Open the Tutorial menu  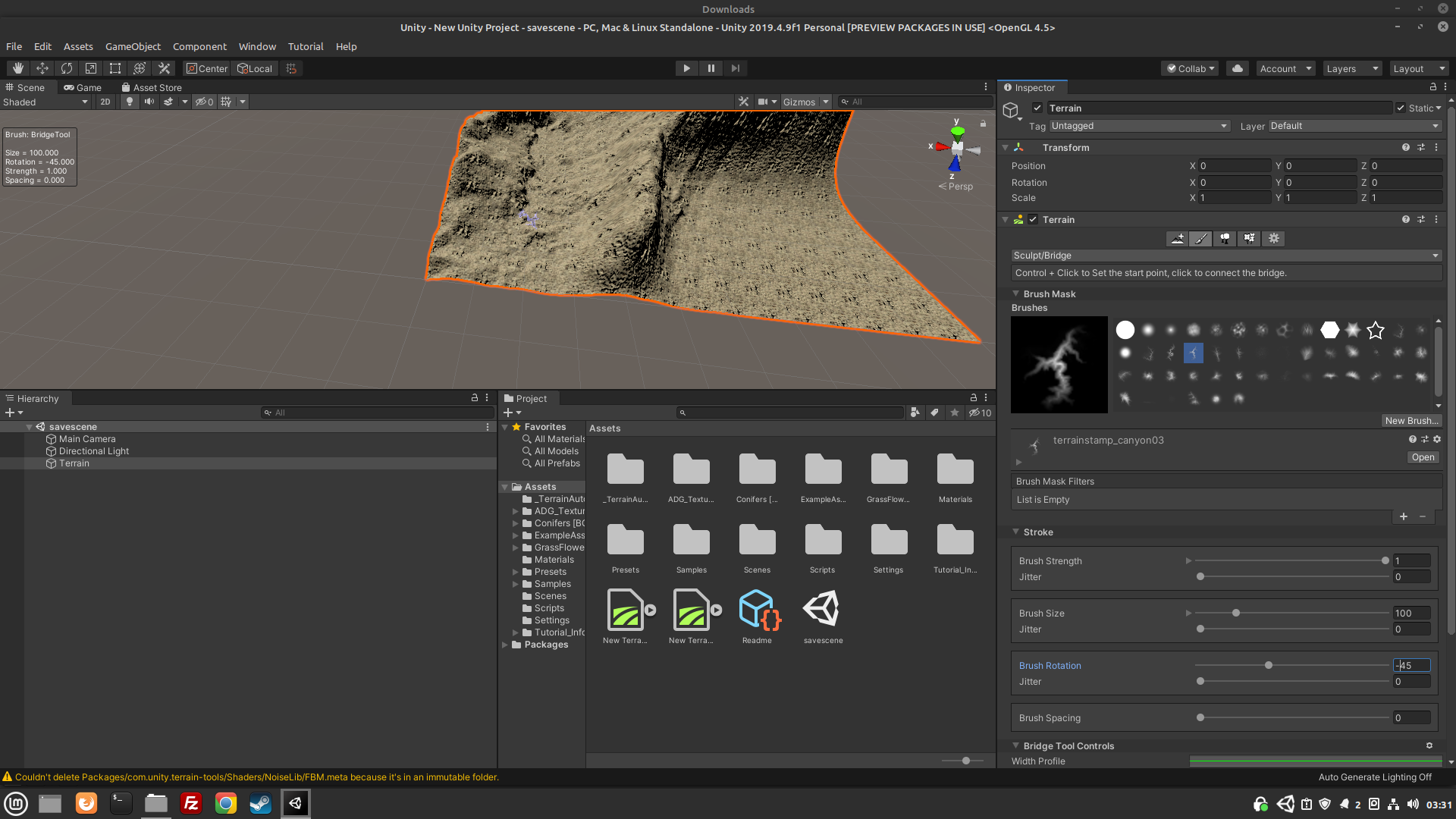pos(306,46)
